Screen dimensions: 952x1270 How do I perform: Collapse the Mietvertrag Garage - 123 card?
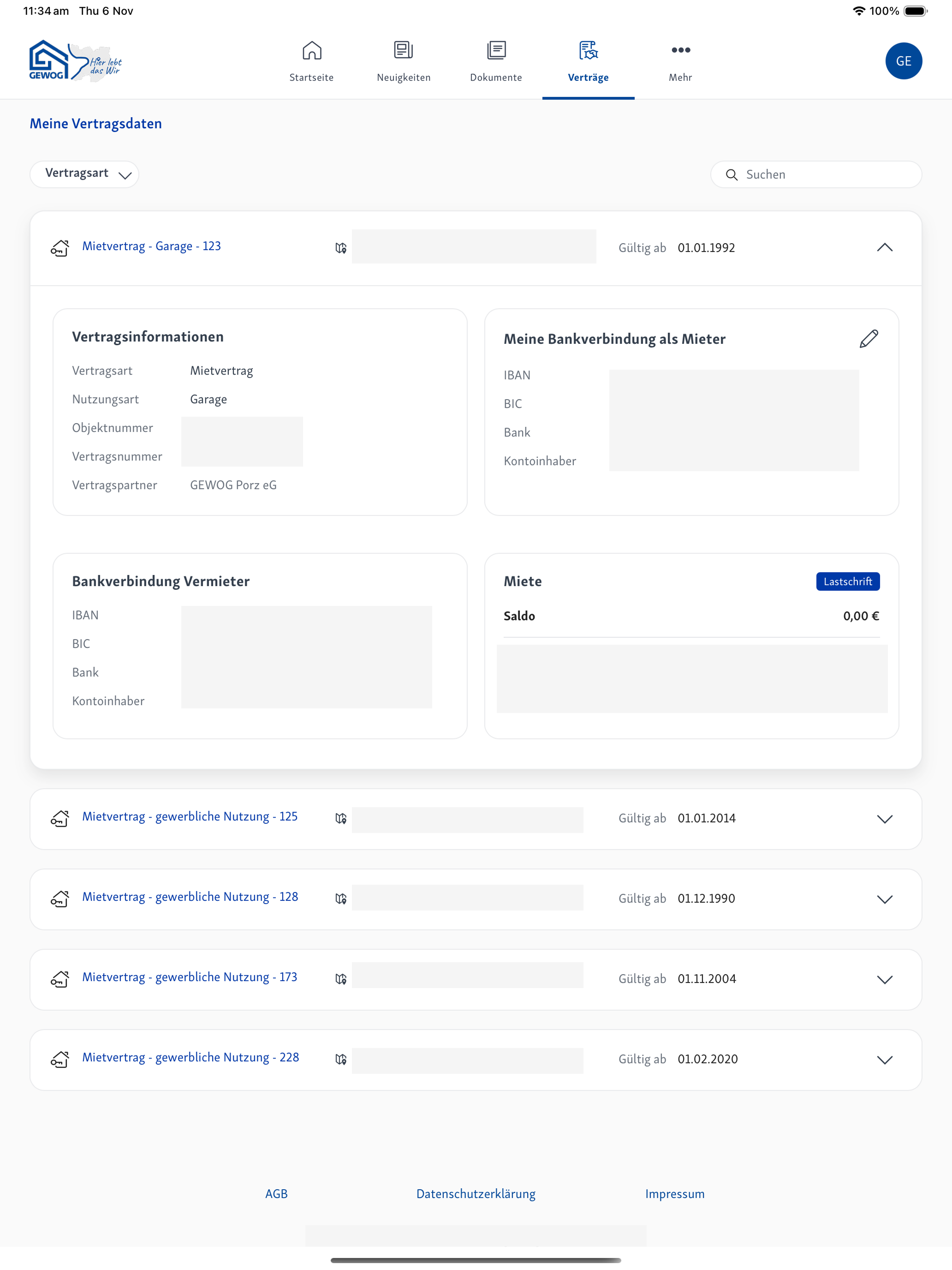coord(884,247)
